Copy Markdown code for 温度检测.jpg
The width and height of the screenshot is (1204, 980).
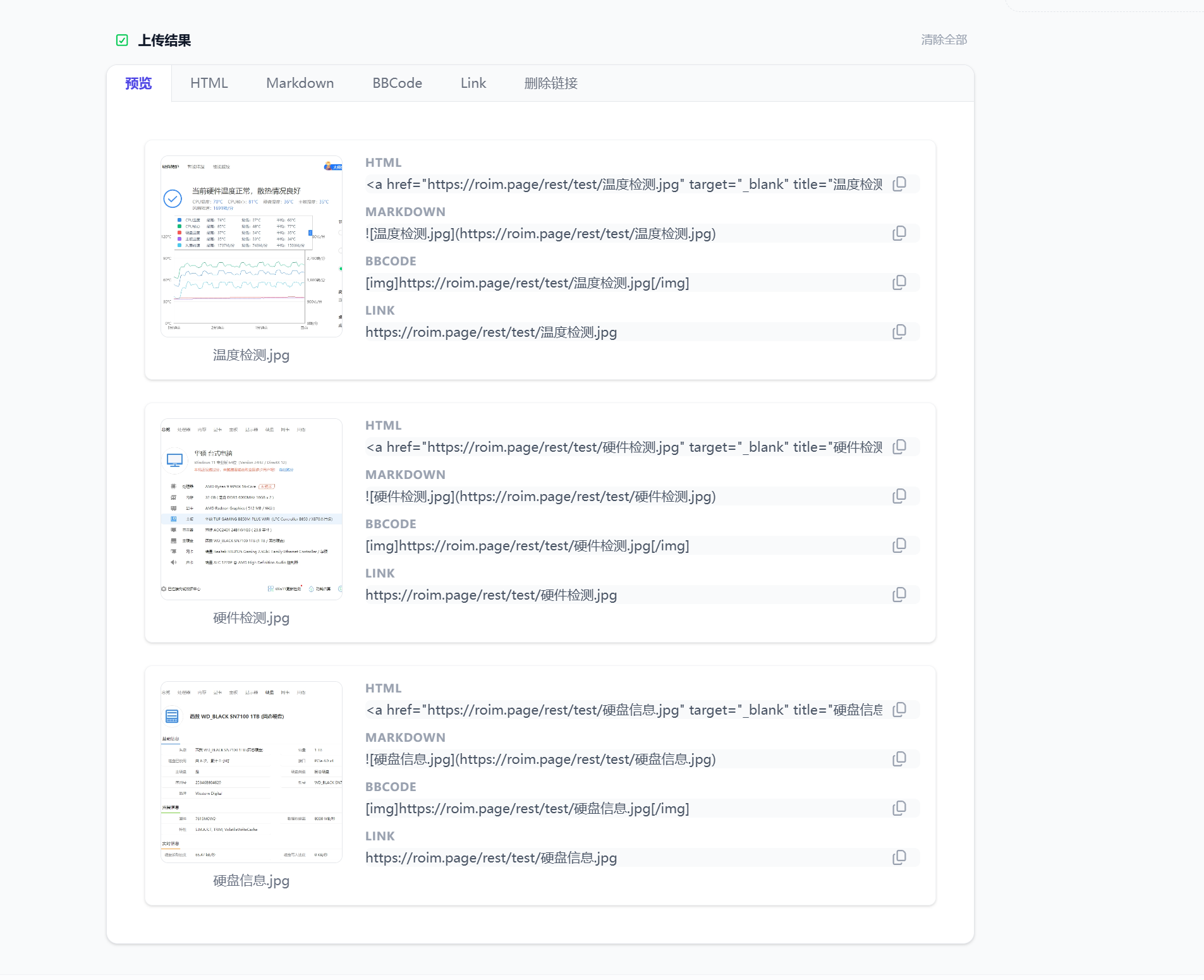[899, 233]
